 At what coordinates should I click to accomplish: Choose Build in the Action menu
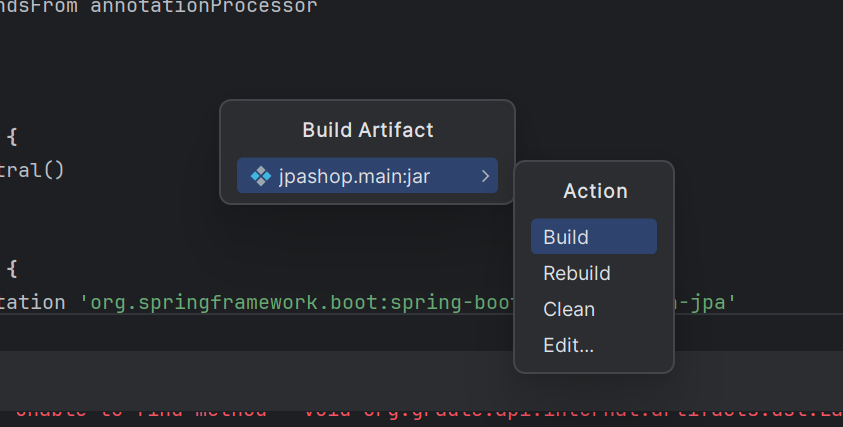566,237
